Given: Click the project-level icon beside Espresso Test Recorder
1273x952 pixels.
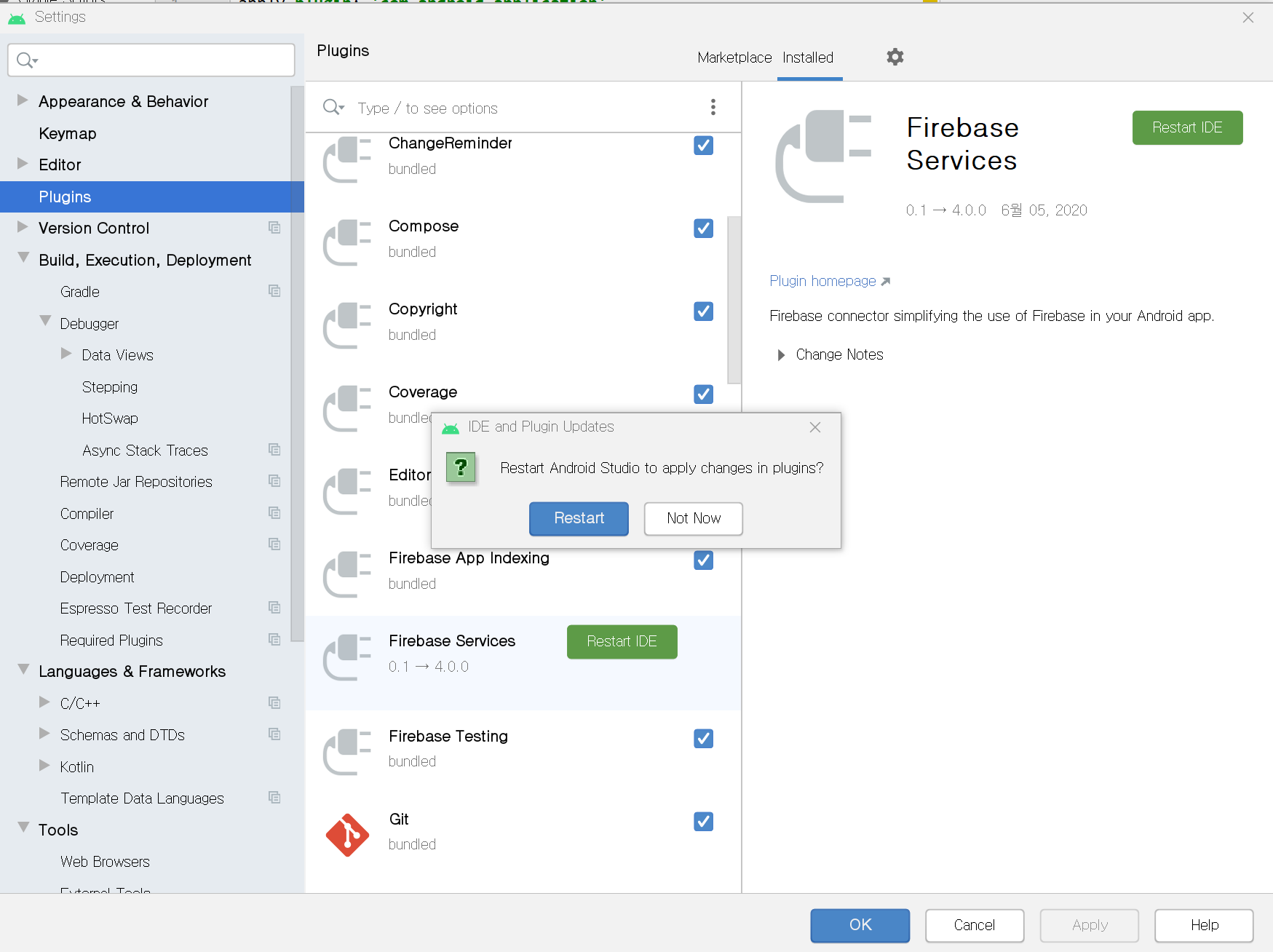Looking at the screenshot, I should tap(274, 608).
